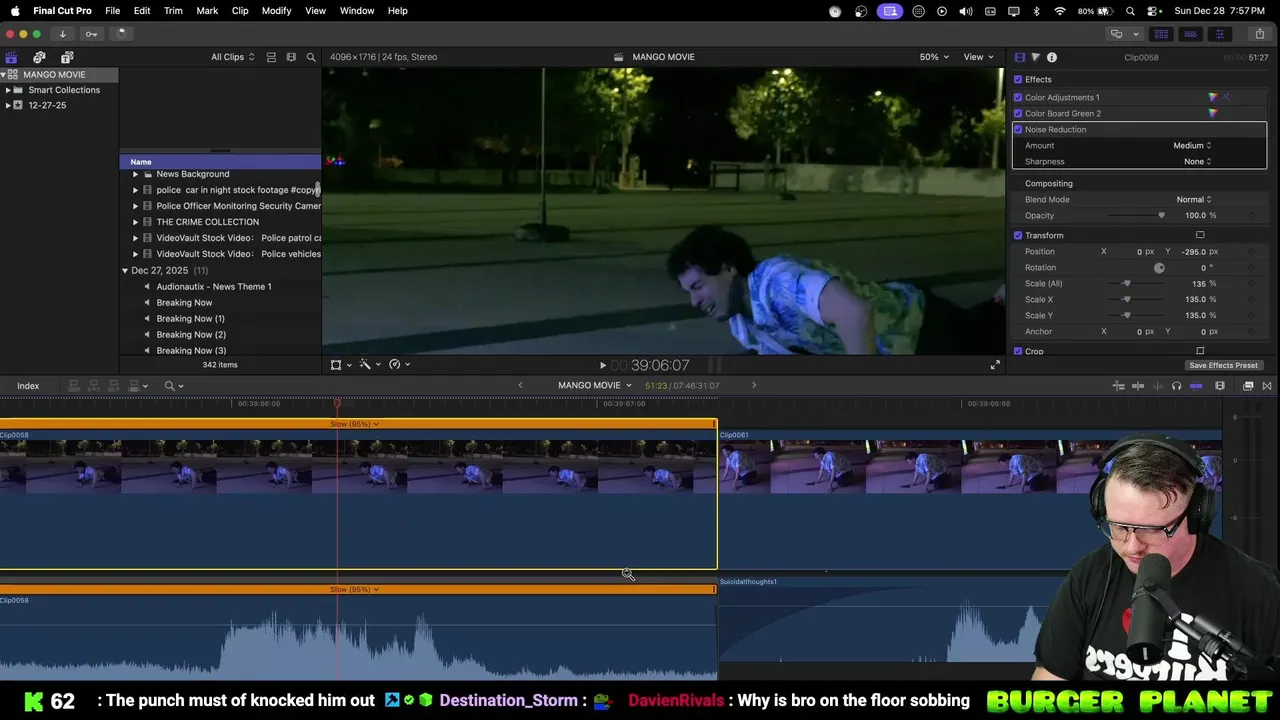Open the Titles and Generators sidebar

click(67, 57)
